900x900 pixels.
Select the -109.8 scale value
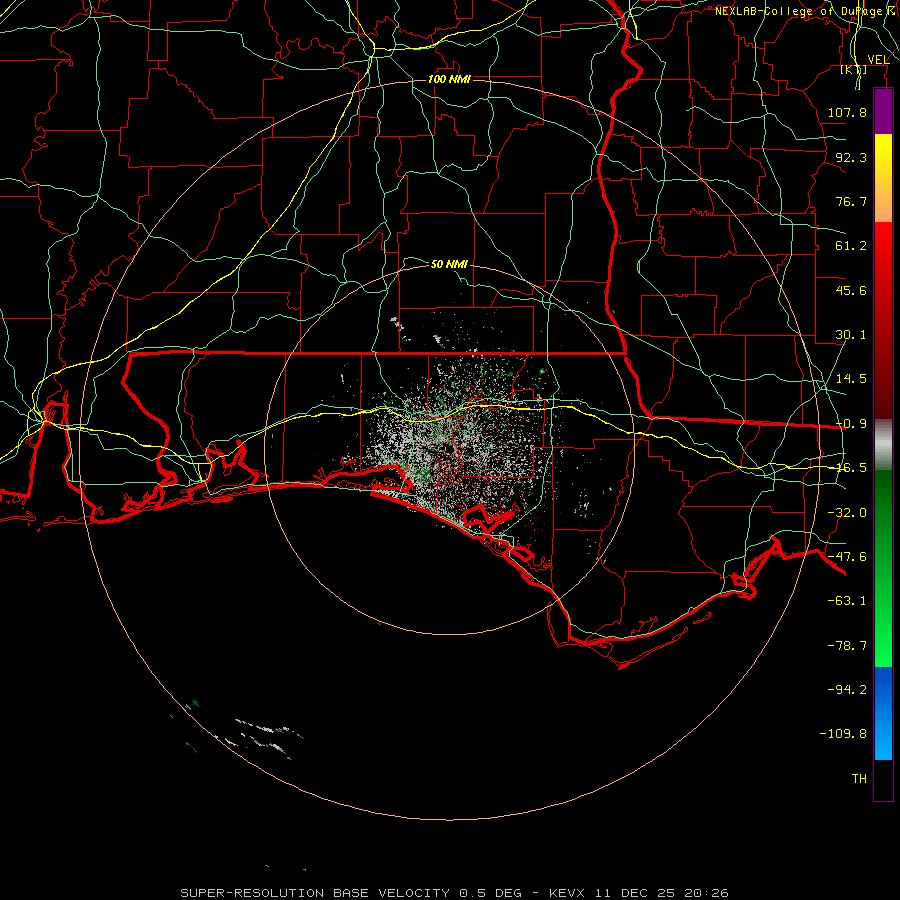(x=843, y=734)
